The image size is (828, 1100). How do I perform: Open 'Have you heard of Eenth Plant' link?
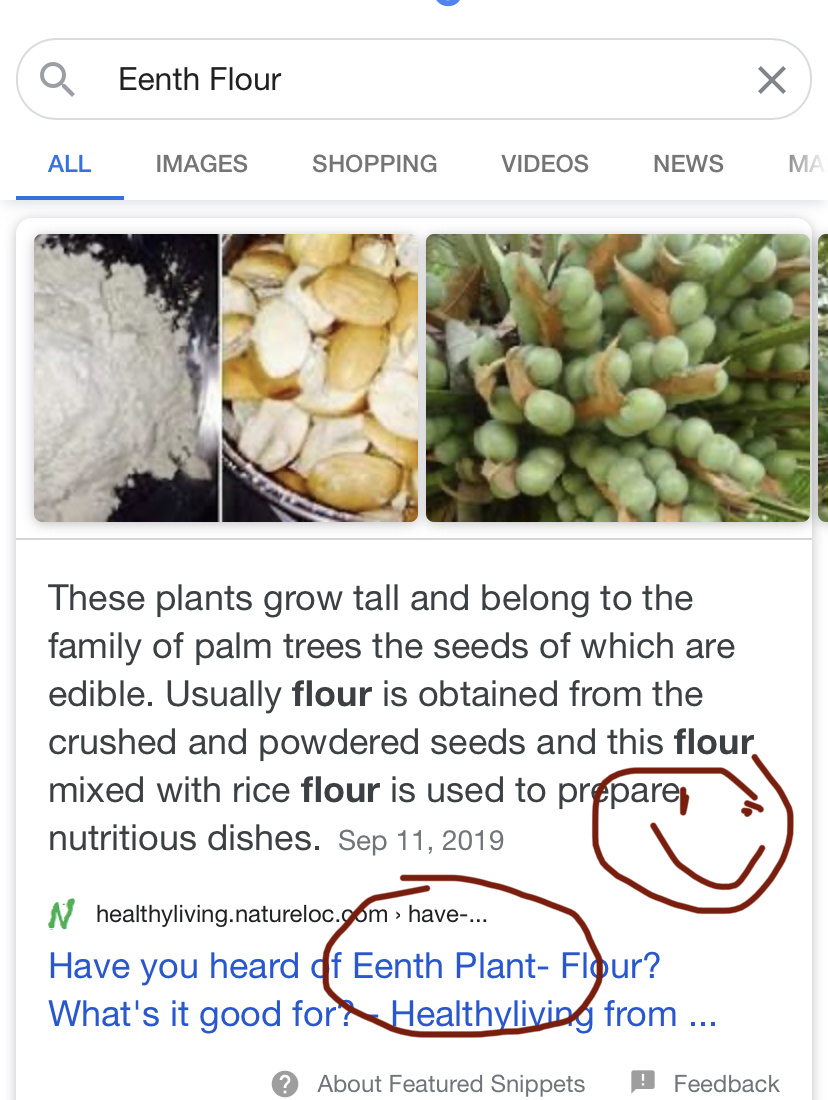(382, 990)
